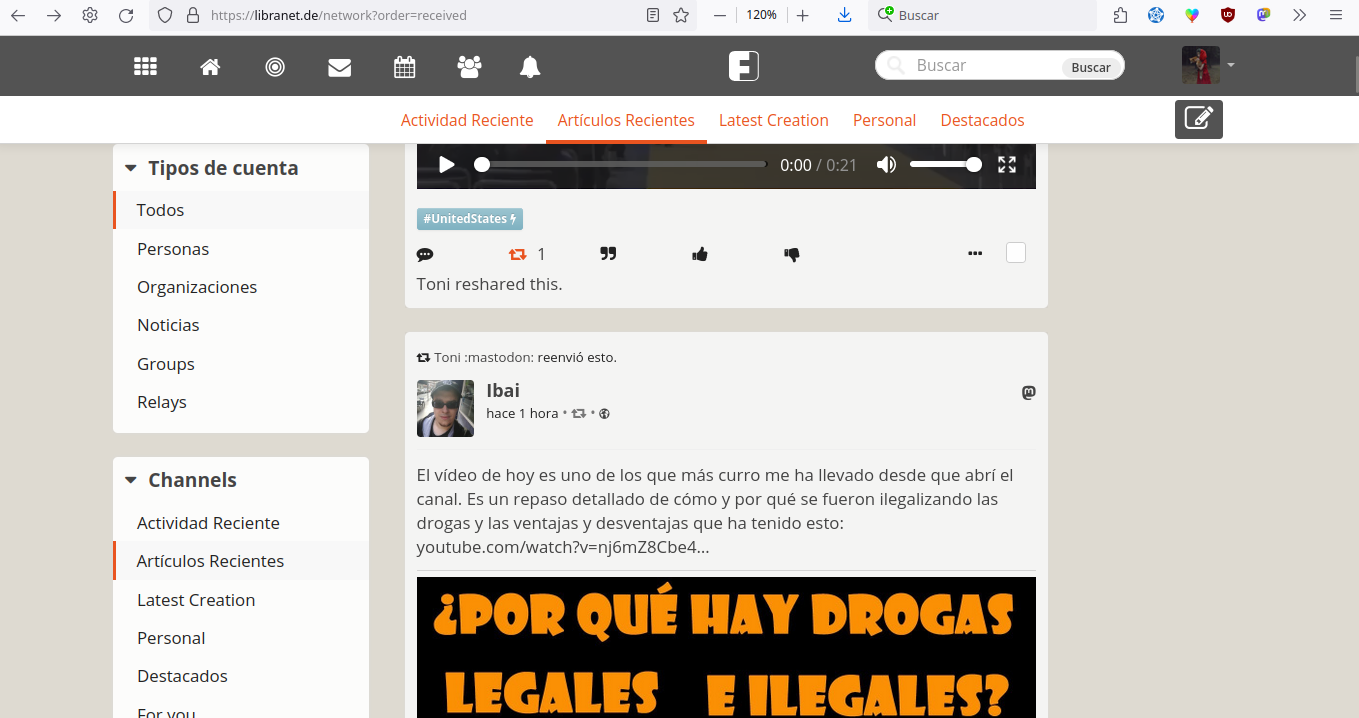Screen dimensions: 1359x718
Task: Open the calendar icon in navbar
Action: [405, 67]
